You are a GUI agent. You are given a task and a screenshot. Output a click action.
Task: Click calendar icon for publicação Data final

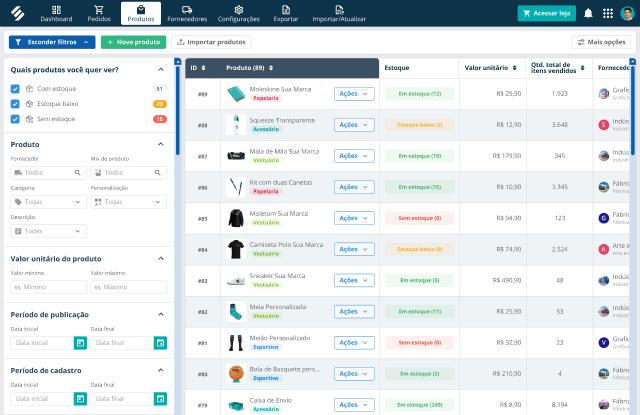[160, 343]
